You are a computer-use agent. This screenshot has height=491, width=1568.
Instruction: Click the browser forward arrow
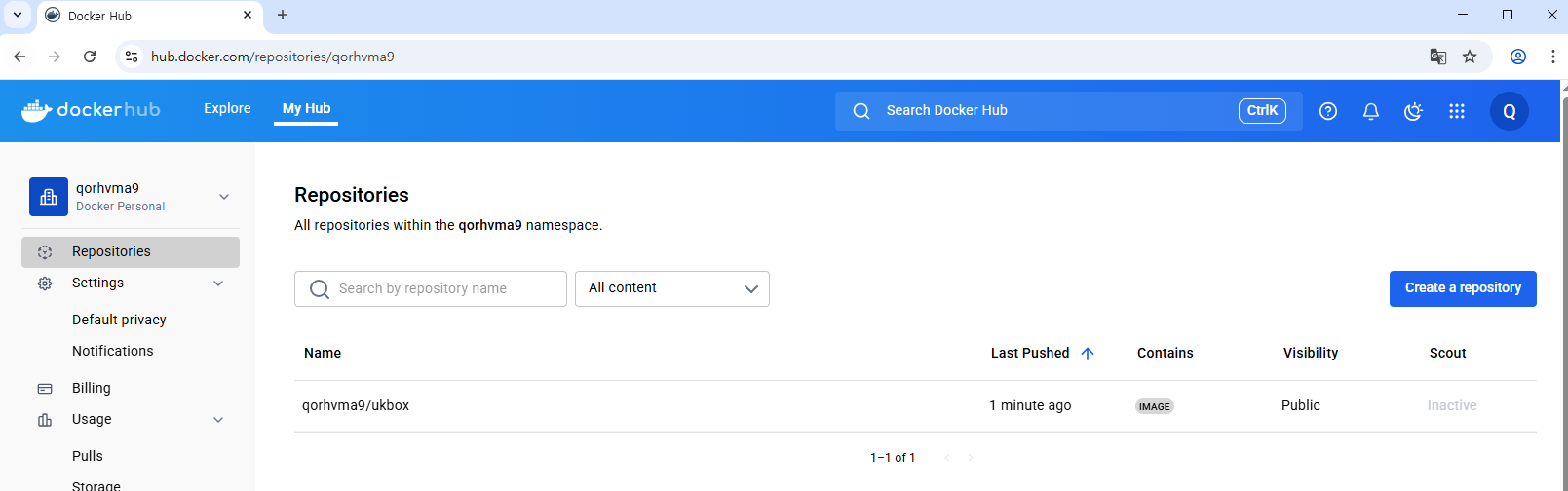55,57
